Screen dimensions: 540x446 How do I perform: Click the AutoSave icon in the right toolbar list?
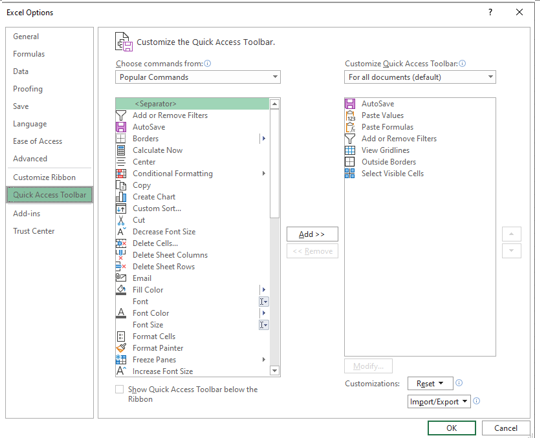[350, 104]
